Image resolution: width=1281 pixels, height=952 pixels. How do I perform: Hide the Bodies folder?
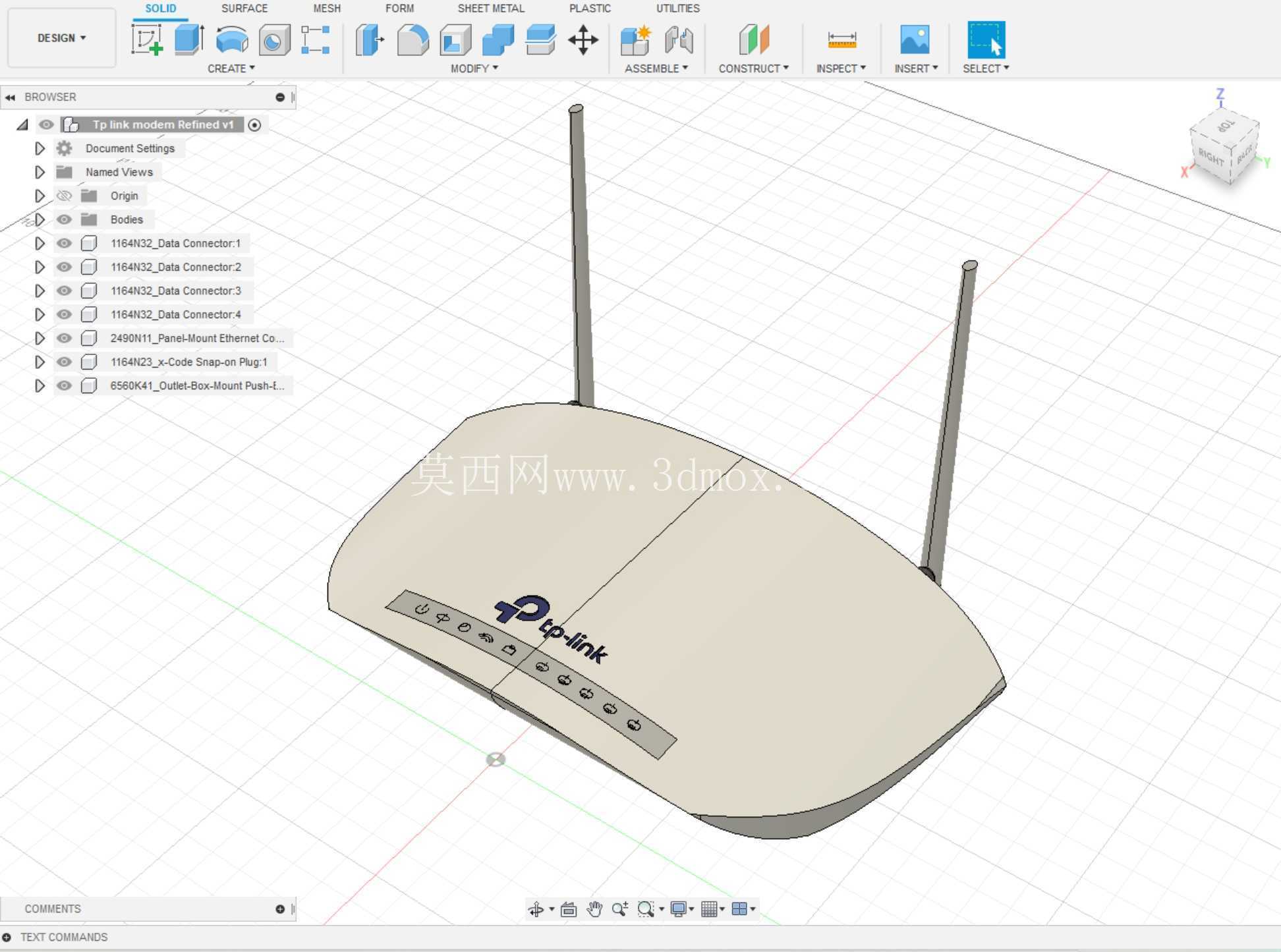tap(64, 219)
